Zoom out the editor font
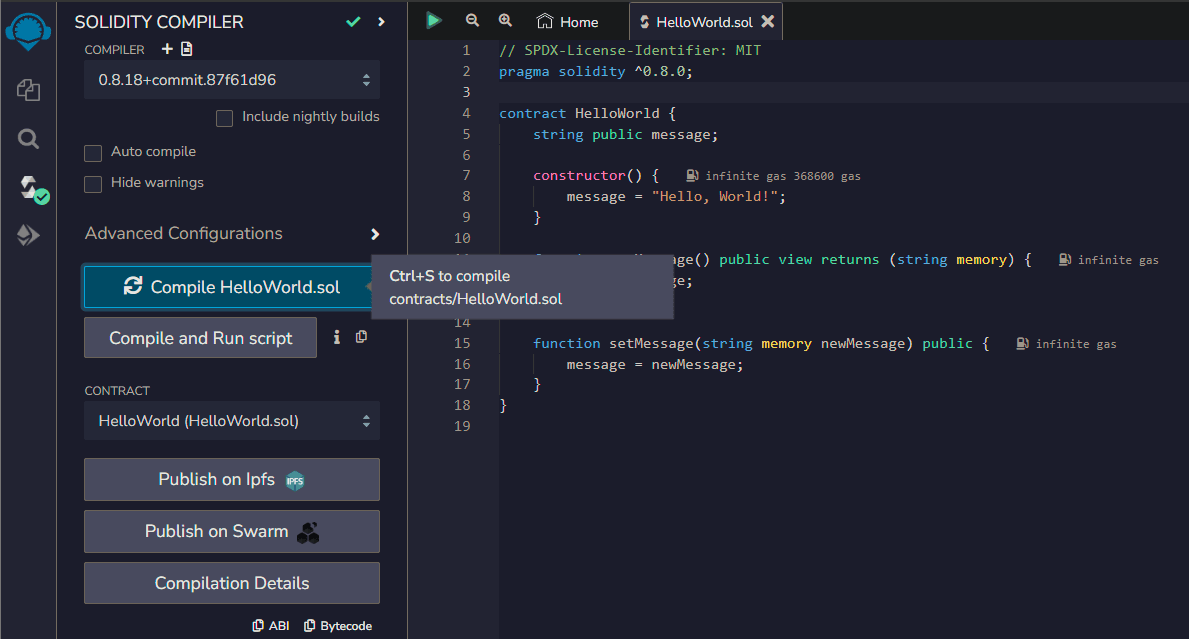 tap(472, 20)
